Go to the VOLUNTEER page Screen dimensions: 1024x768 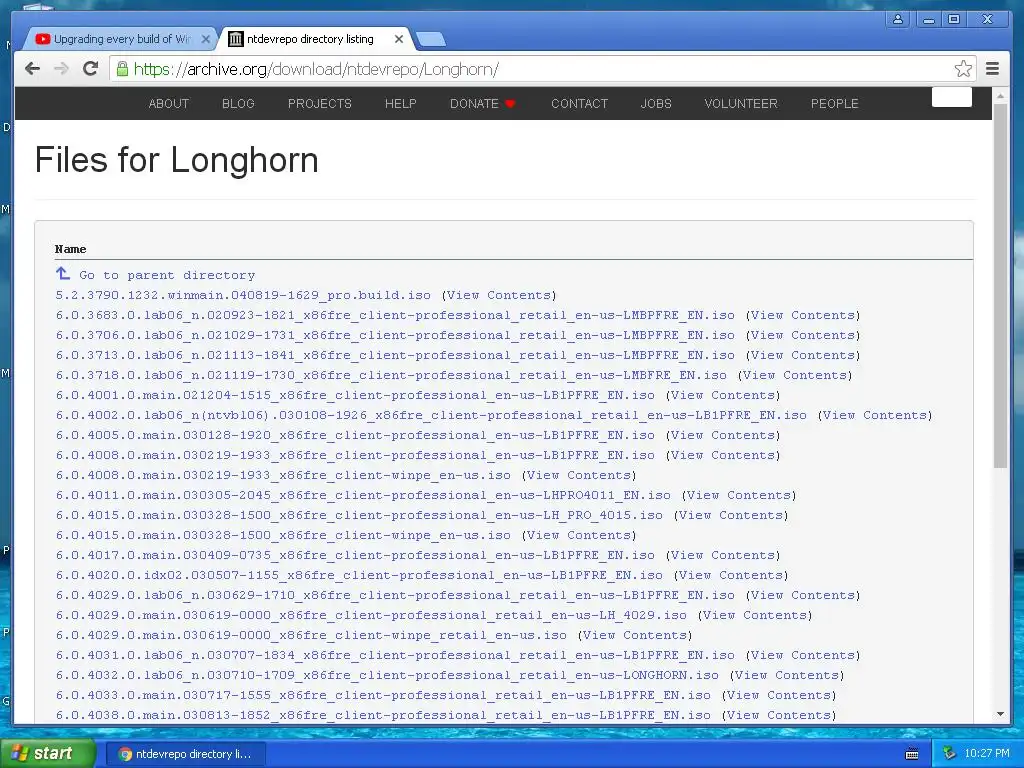point(741,103)
